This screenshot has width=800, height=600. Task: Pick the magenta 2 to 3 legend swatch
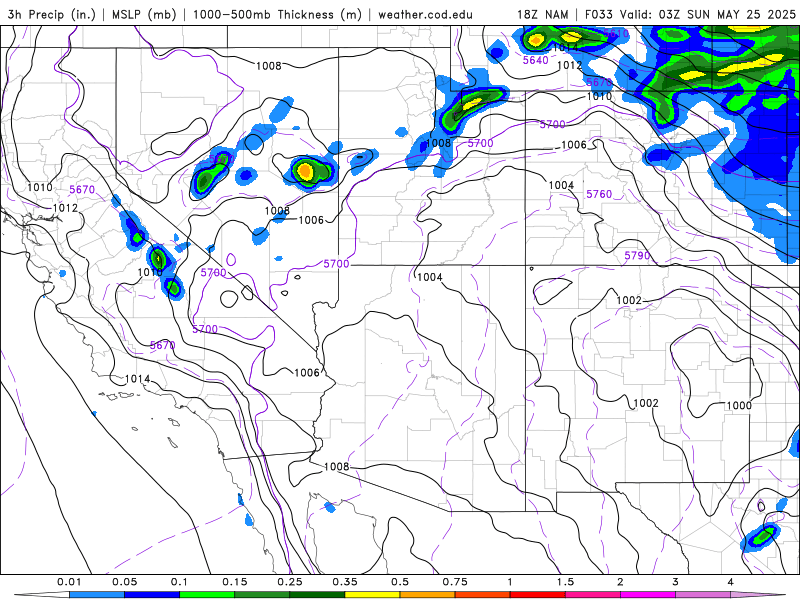click(648, 595)
